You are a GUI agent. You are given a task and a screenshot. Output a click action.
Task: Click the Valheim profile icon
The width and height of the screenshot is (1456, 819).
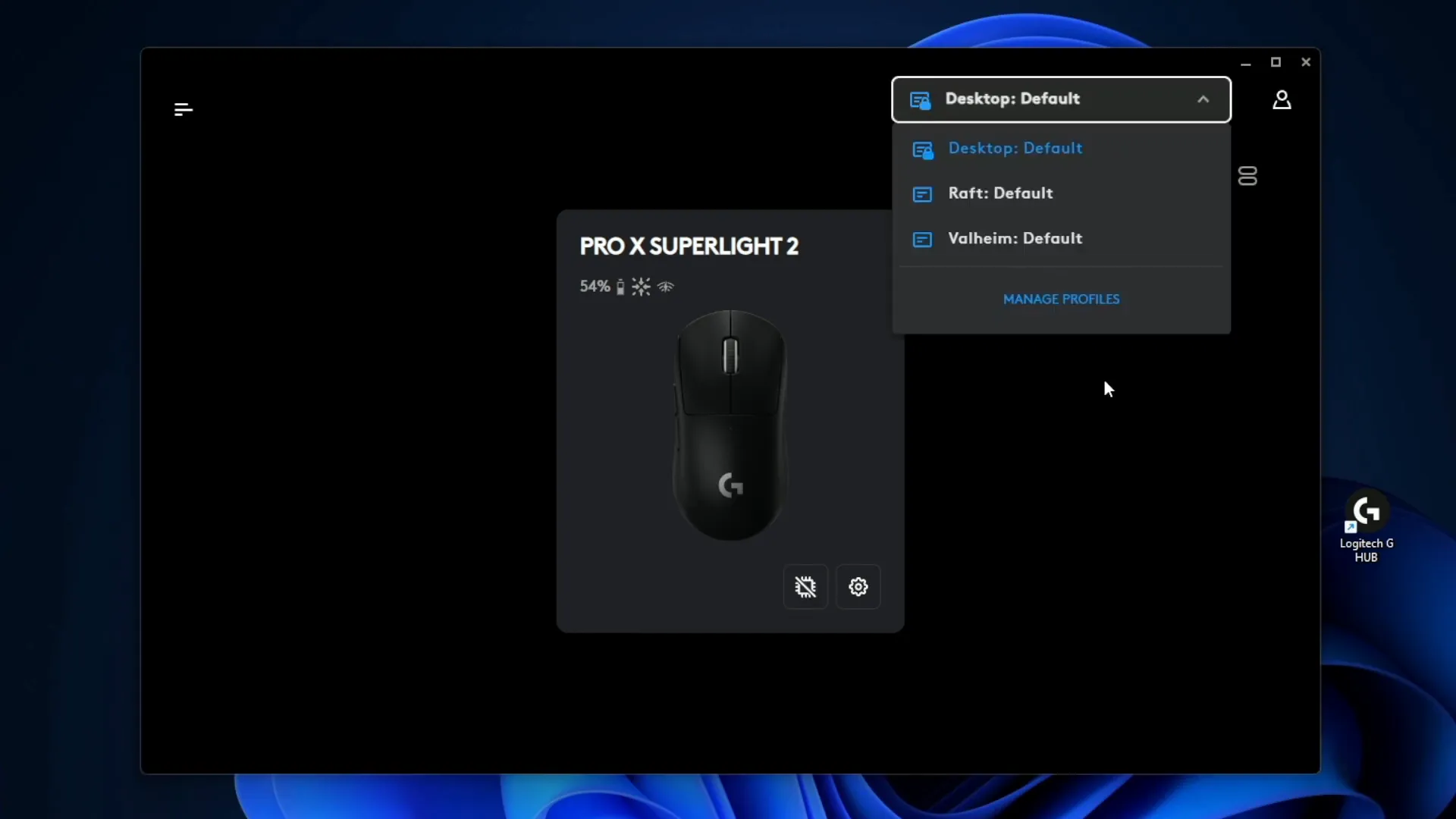pos(922,240)
